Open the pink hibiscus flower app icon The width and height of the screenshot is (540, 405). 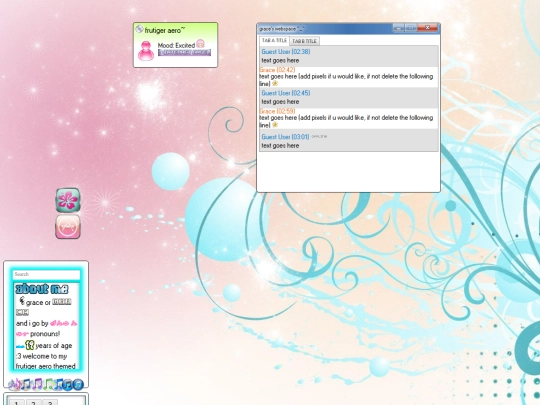[68, 200]
